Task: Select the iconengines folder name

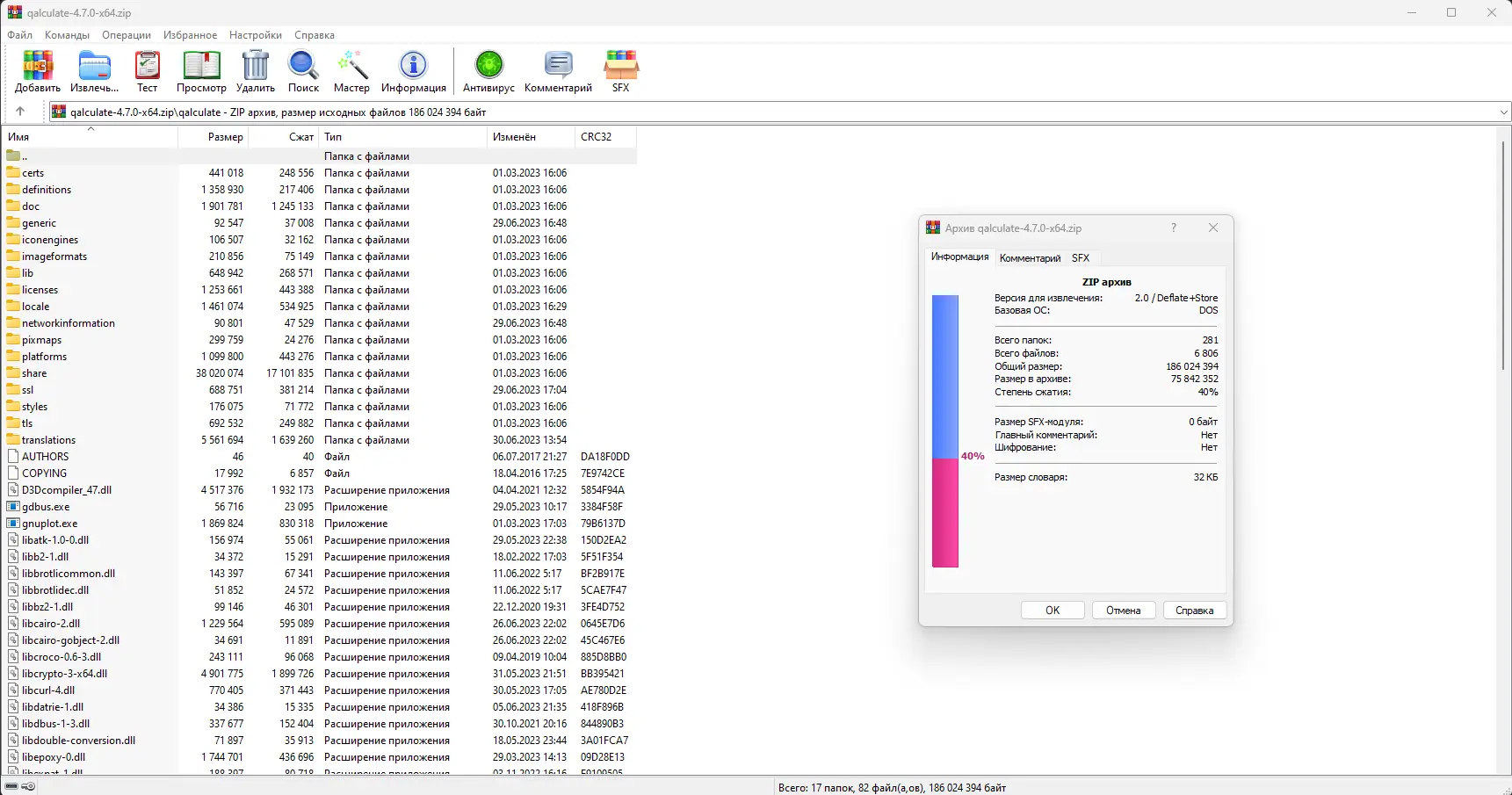Action: [x=50, y=240]
